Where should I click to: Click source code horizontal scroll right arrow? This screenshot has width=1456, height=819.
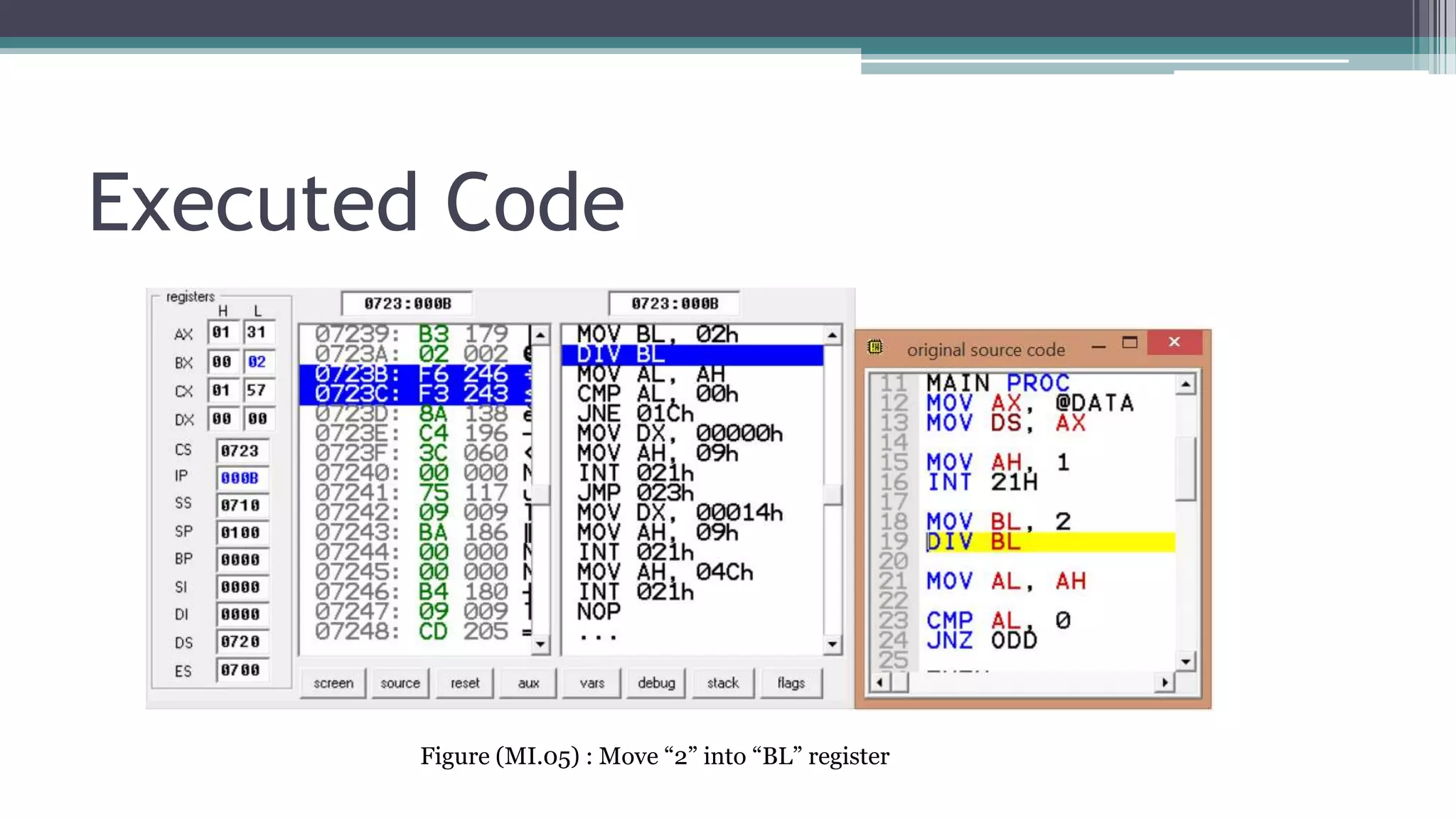click(1165, 682)
